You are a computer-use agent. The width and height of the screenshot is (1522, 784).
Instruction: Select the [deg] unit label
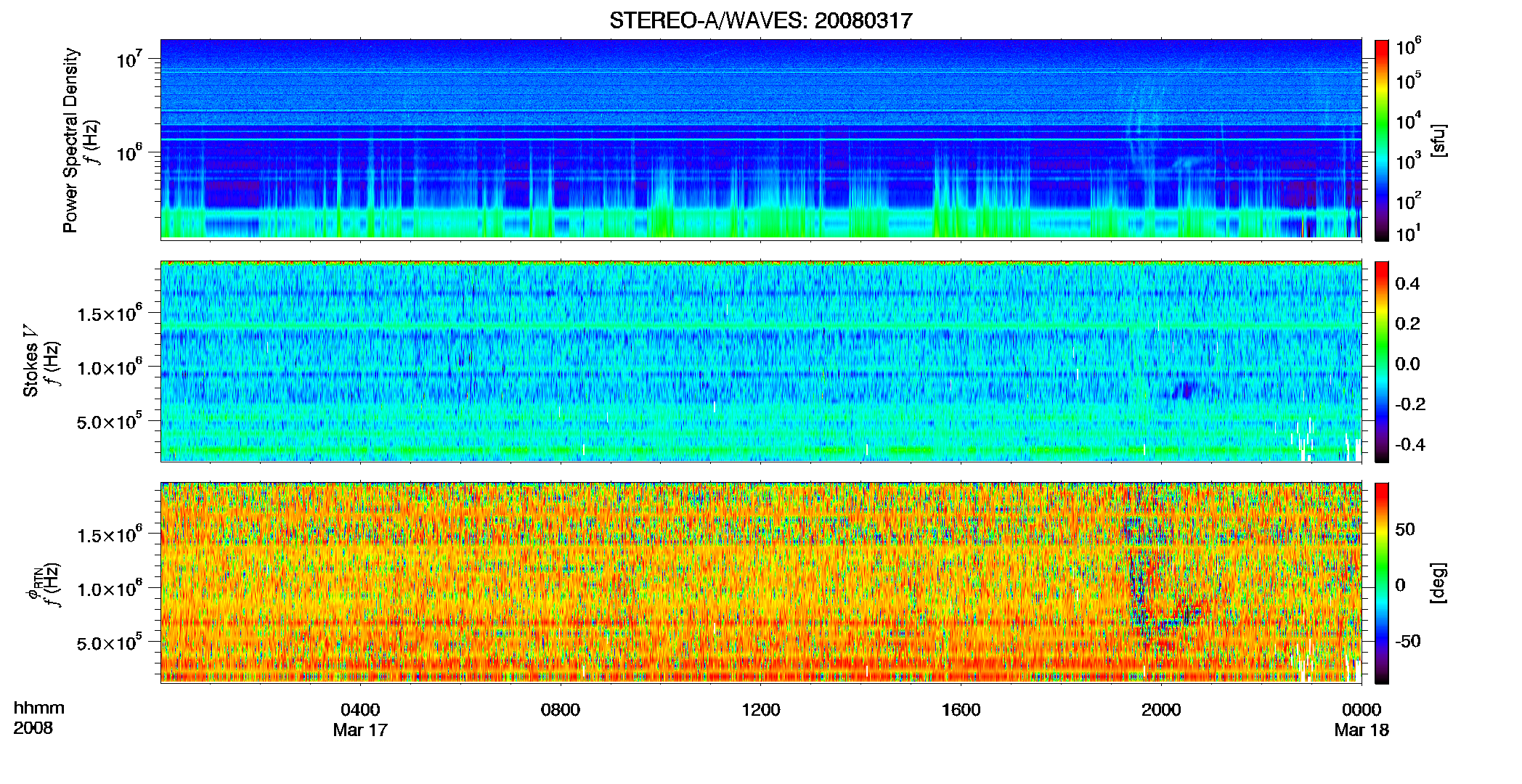(1438, 583)
